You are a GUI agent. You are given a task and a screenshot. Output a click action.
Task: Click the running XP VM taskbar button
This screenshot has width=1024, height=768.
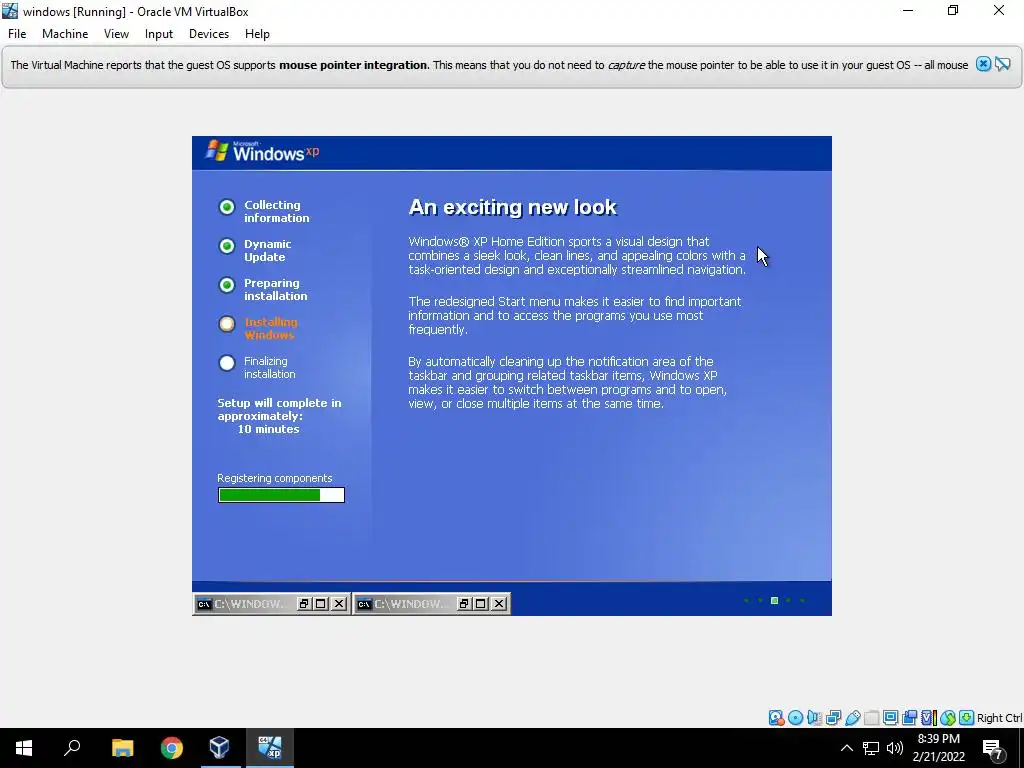[270, 748]
